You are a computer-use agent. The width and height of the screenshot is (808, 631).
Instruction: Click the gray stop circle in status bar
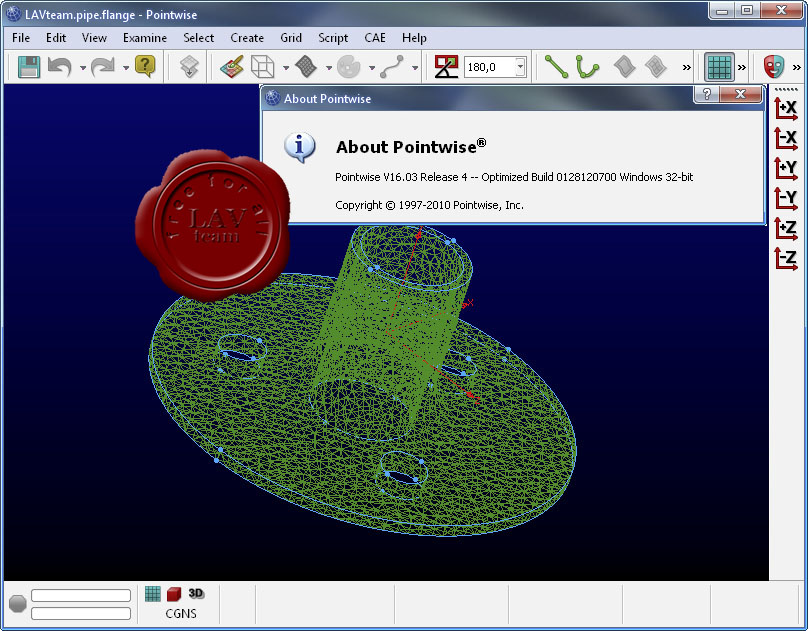pyautogui.click(x=18, y=604)
